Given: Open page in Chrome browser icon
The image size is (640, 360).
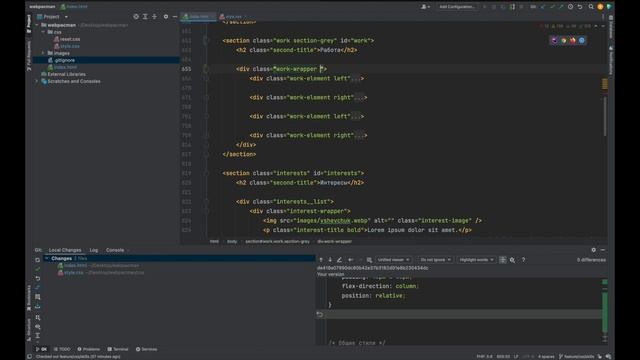Looking at the screenshot, I should point(564,40).
